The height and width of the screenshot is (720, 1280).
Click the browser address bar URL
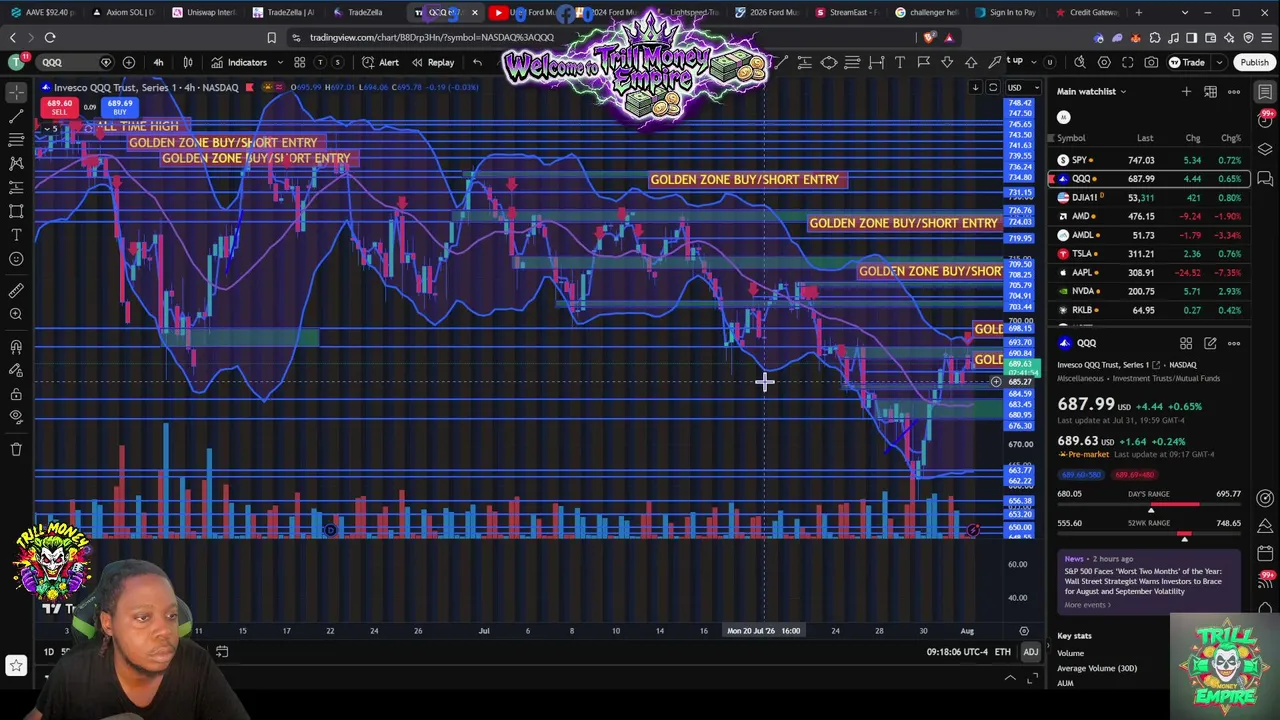pos(432,38)
